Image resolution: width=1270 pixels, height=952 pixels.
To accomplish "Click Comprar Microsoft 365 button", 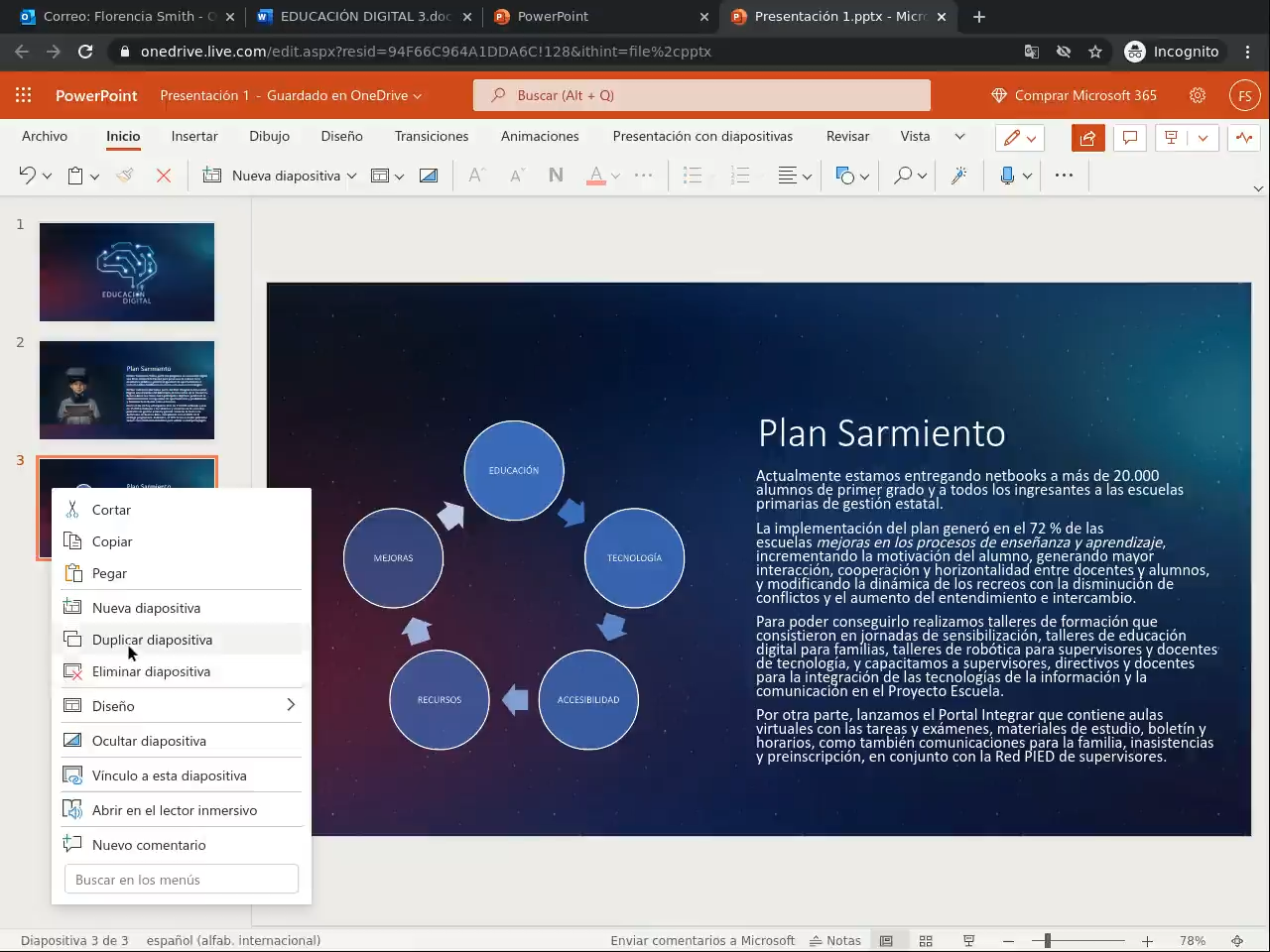I will pyautogui.click(x=1075, y=95).
